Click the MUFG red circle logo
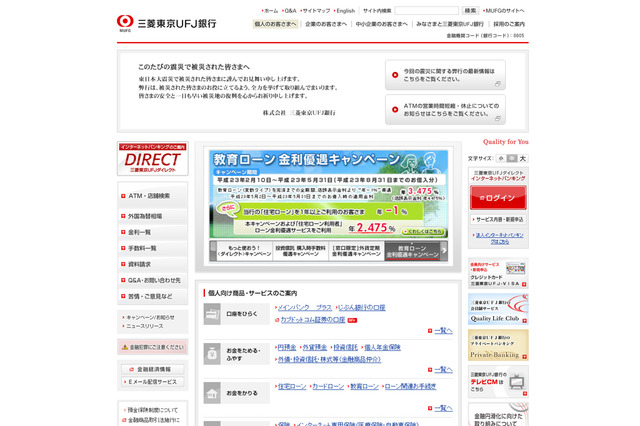This screenshot has height=426, width=640. pyautogui.click(x=125, y=21)
